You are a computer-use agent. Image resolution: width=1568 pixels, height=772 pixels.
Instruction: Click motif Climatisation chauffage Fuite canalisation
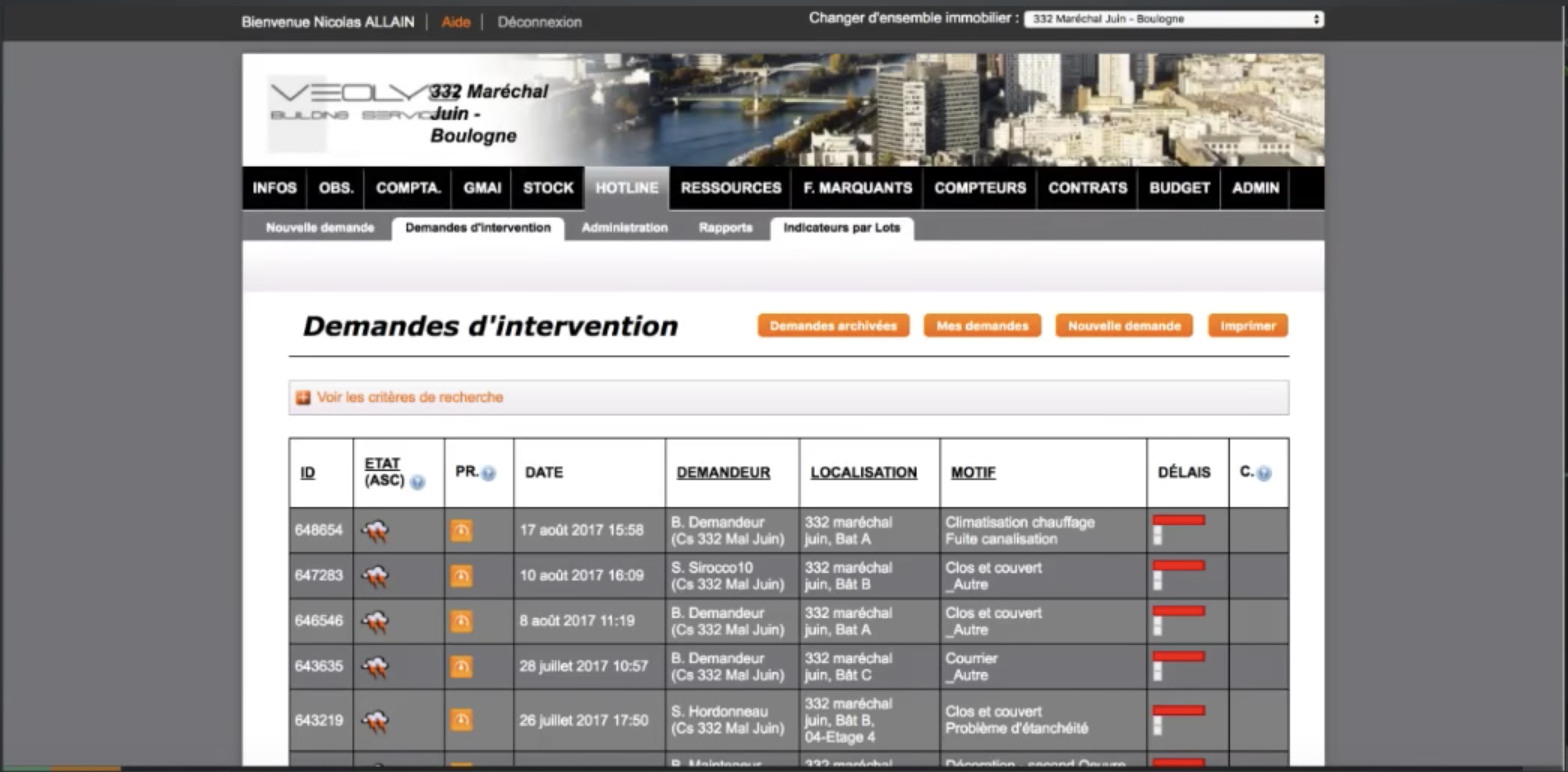1020,530
